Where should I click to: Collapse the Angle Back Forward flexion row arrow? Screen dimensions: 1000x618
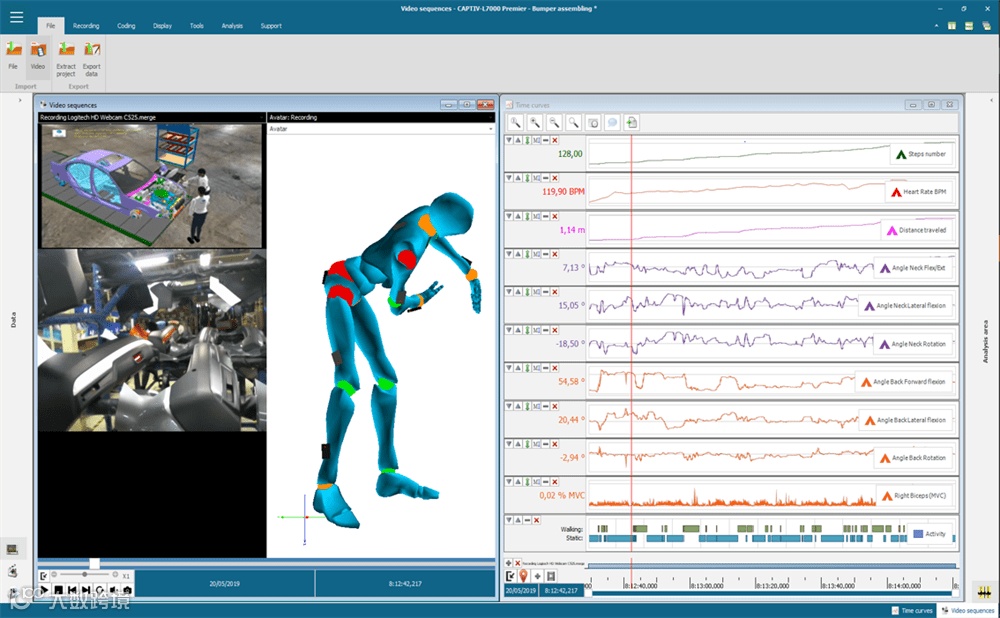click(518, 369)
